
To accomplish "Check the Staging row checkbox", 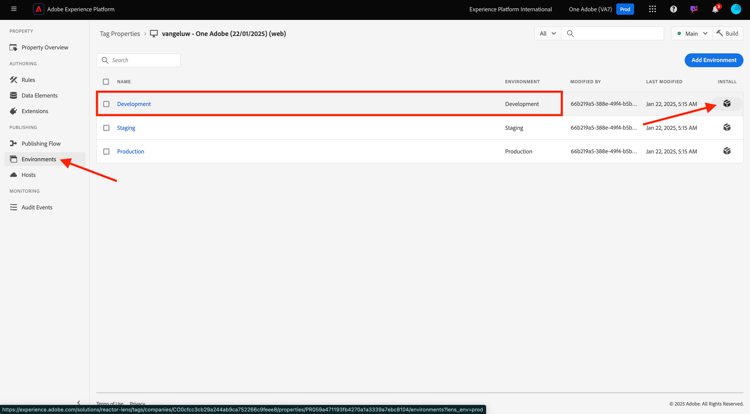I will [x=106, y=128].
